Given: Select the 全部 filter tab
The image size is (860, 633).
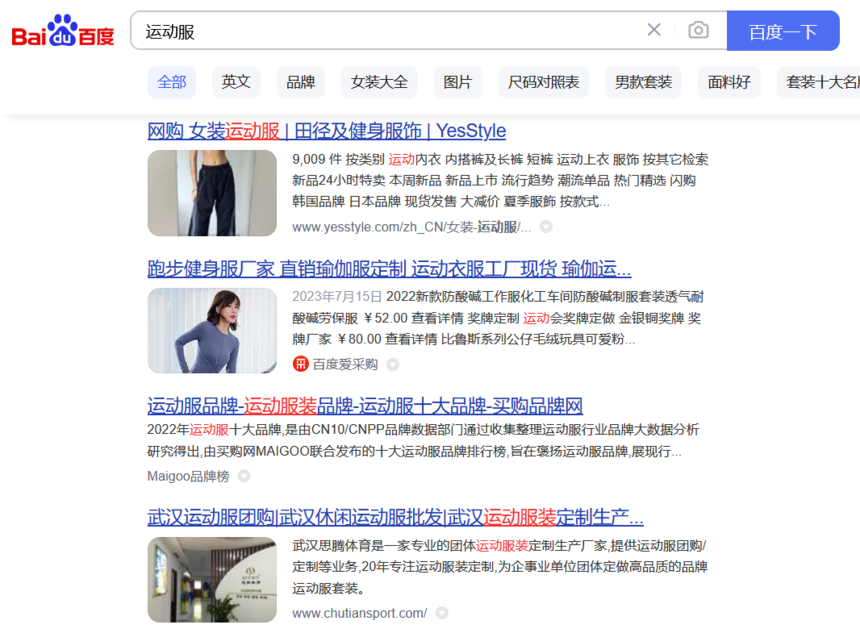Looking at the screenshot, I should pos(172,82).
